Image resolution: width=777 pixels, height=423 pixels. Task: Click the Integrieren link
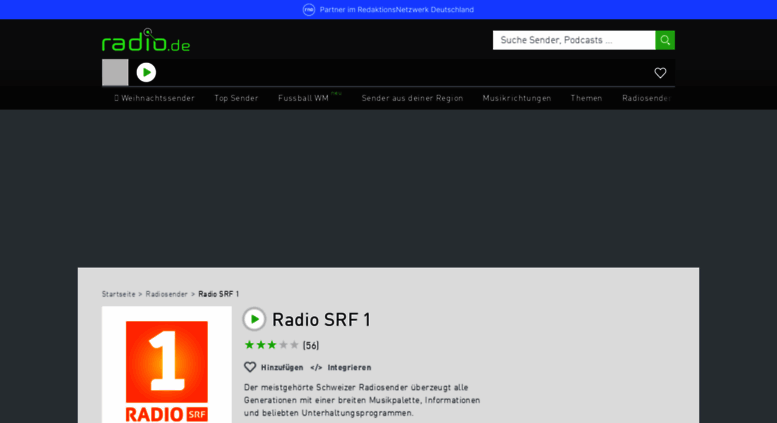pyautogui.click(x=349, y=368)
